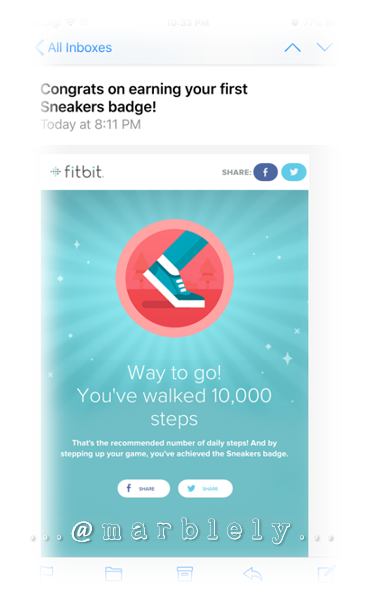Tap the status bar clock

(188, 23)
